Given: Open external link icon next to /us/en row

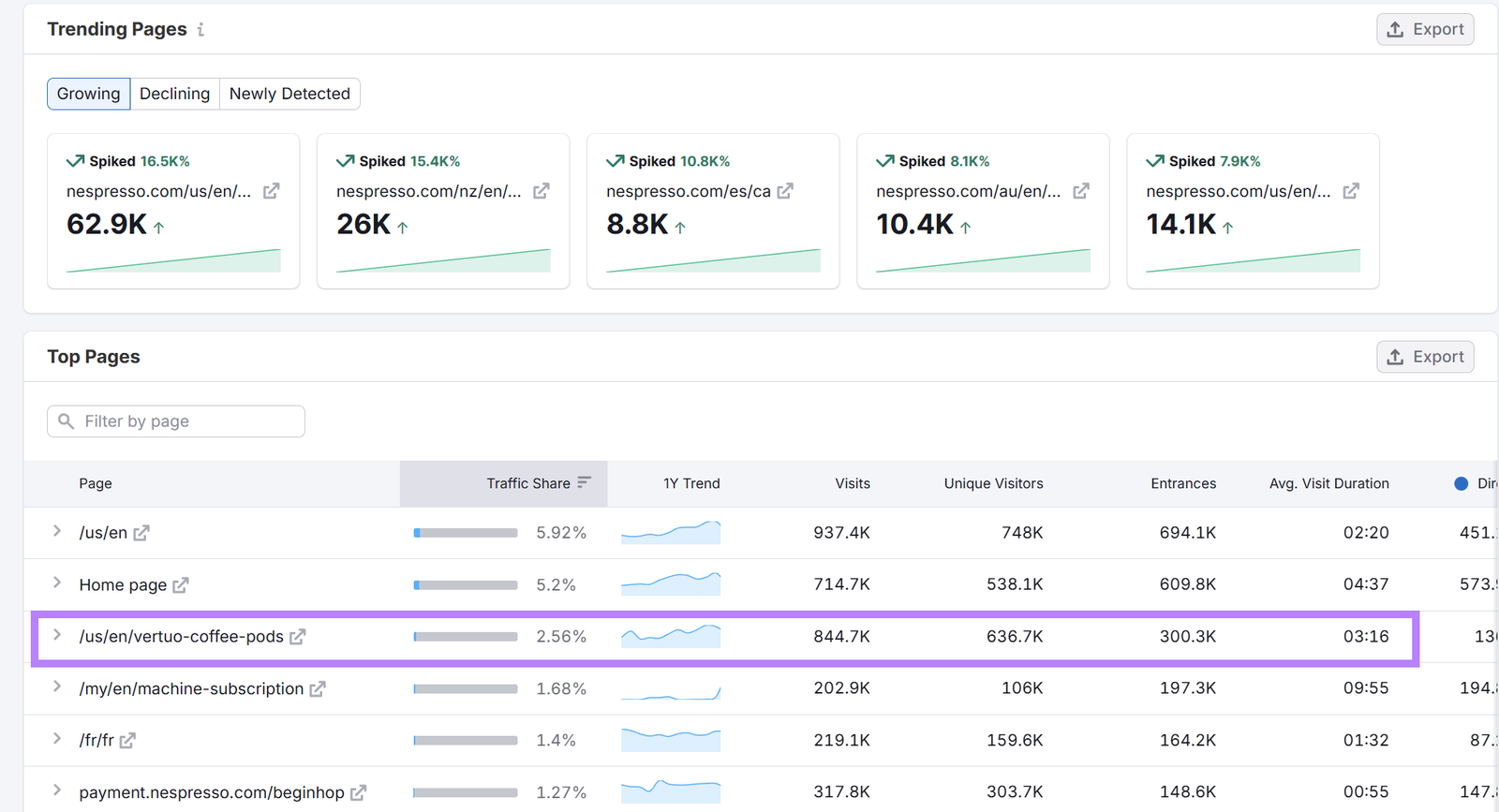Looking at the screenshot, I should click(x=141, y=533).
